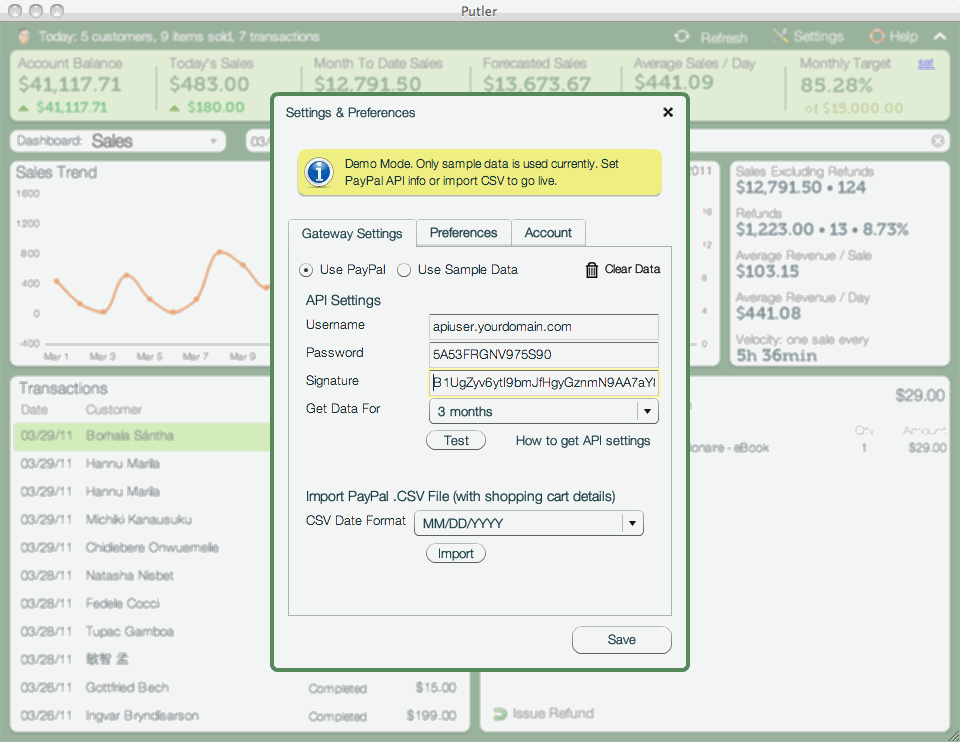Click the $15.00 amount in transactions
The width and height of the screenshot is (960, 742).
pos(436,688)
